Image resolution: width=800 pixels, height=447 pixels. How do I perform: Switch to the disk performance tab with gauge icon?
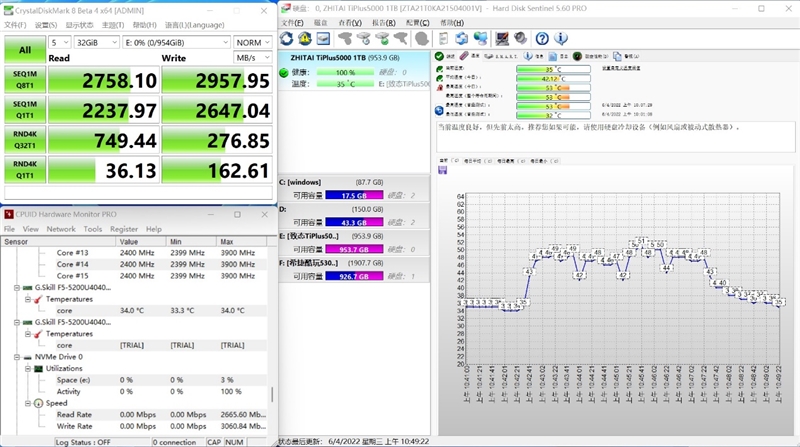point(590,56)
